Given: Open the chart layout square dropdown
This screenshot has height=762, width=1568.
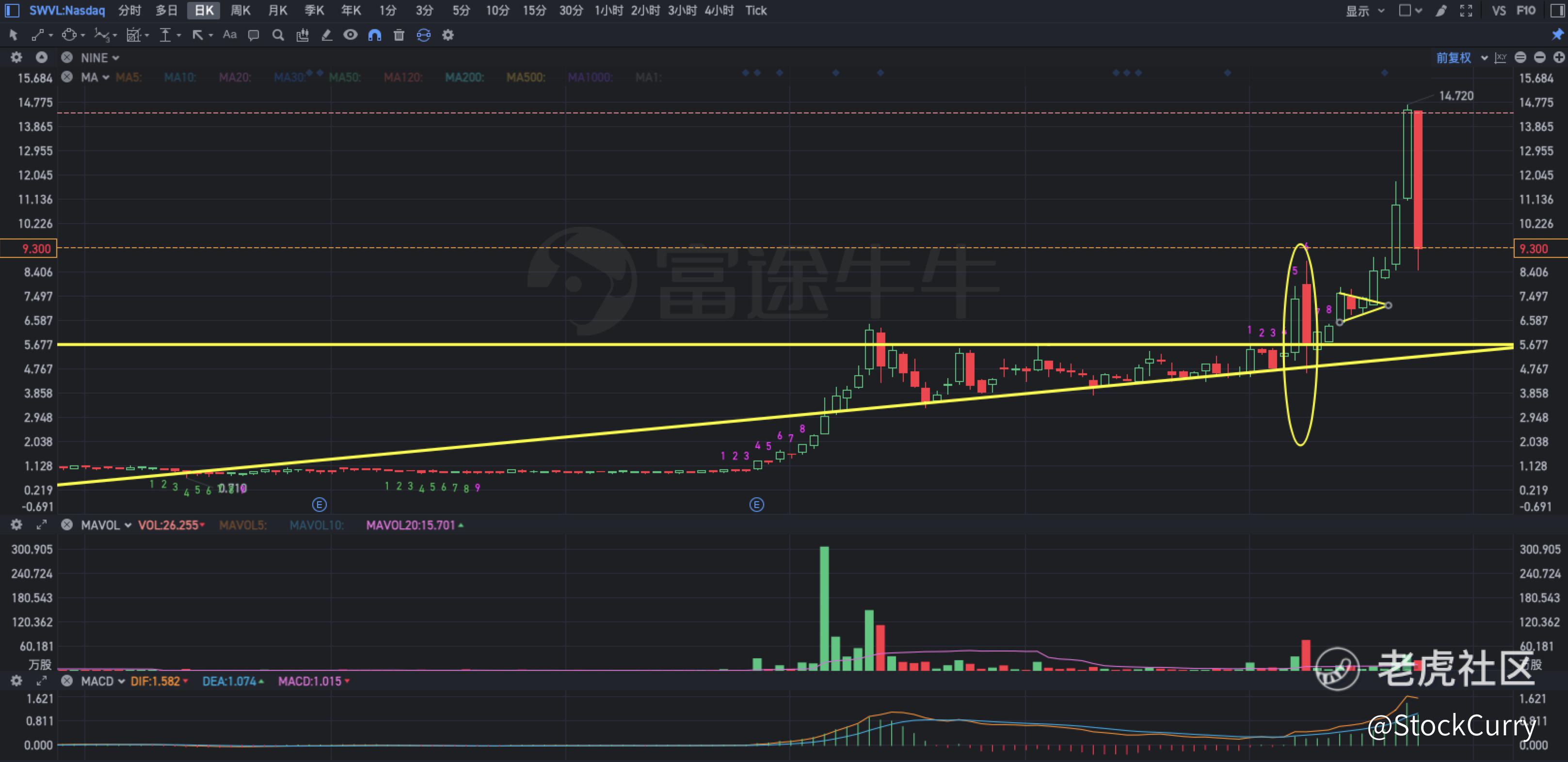Looking at the screenshot, I should [1410, 10].
